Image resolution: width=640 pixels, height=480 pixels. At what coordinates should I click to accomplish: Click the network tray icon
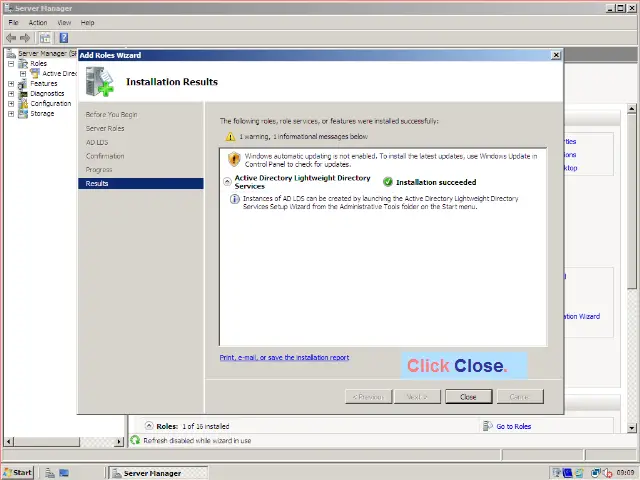(596, 473)
